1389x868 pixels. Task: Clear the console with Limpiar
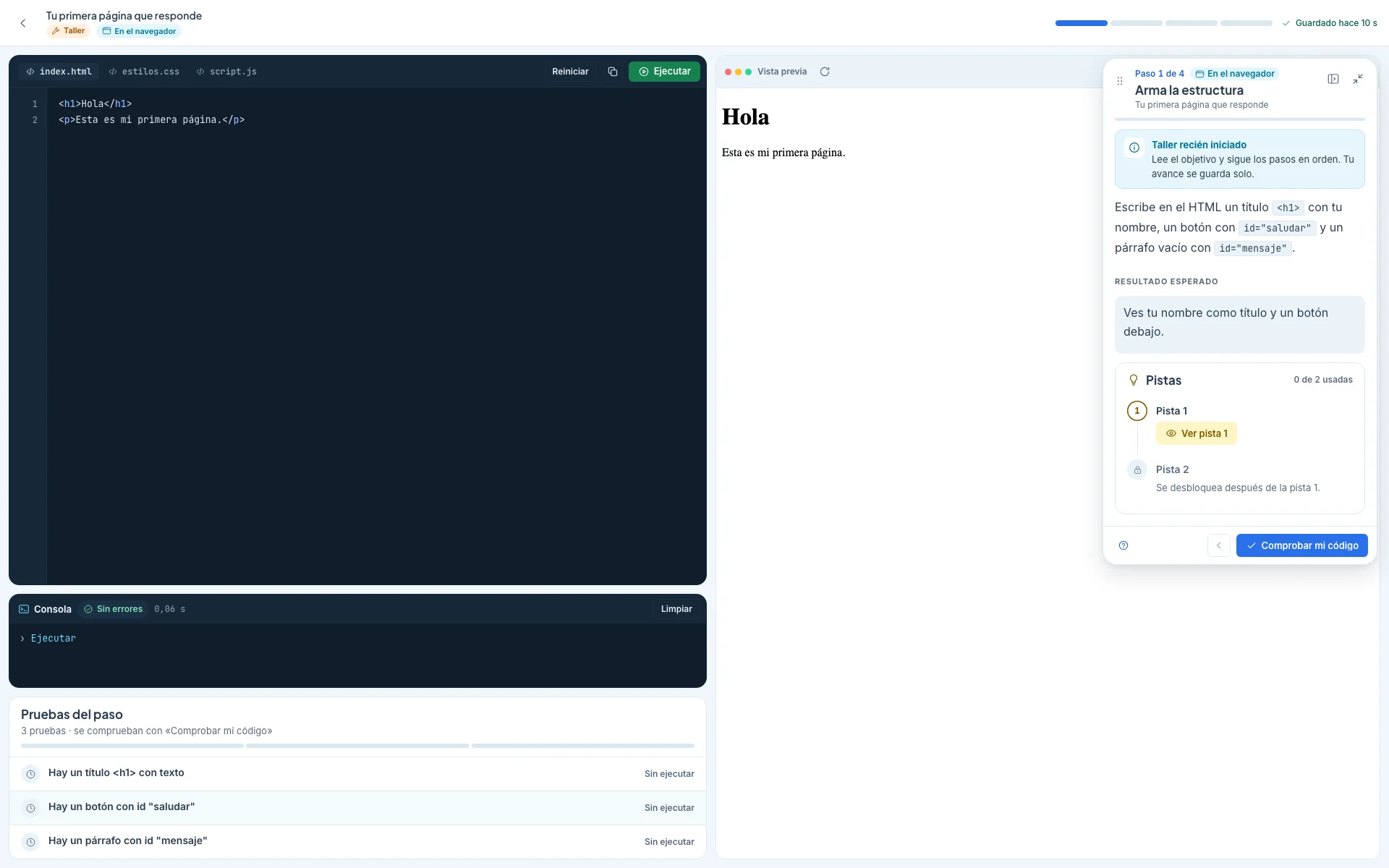[x=676, y=609]
